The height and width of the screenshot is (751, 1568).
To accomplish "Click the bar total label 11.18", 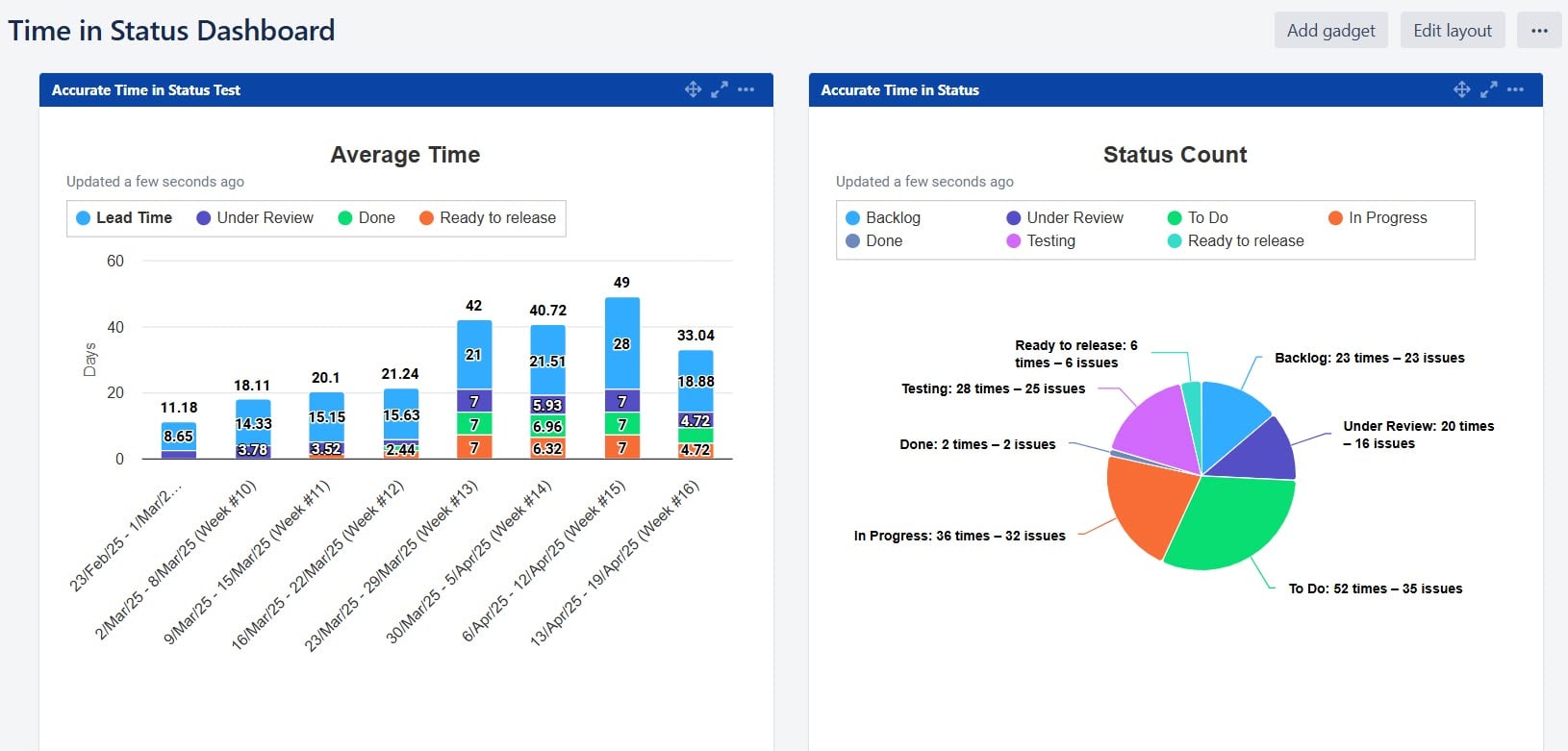I will tap(179, 408).
